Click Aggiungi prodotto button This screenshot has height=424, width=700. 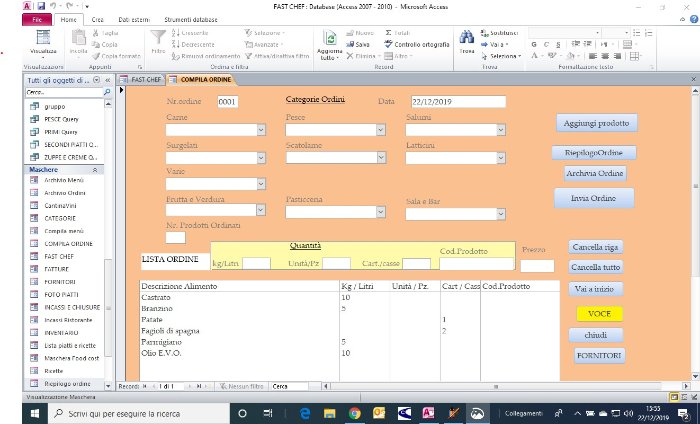[596, 123]
